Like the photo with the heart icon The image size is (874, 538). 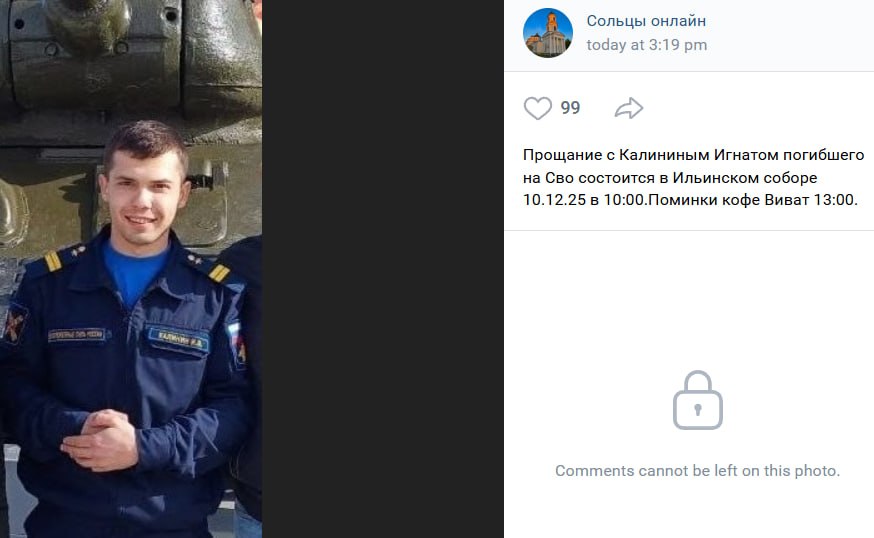tap(538, 108)
